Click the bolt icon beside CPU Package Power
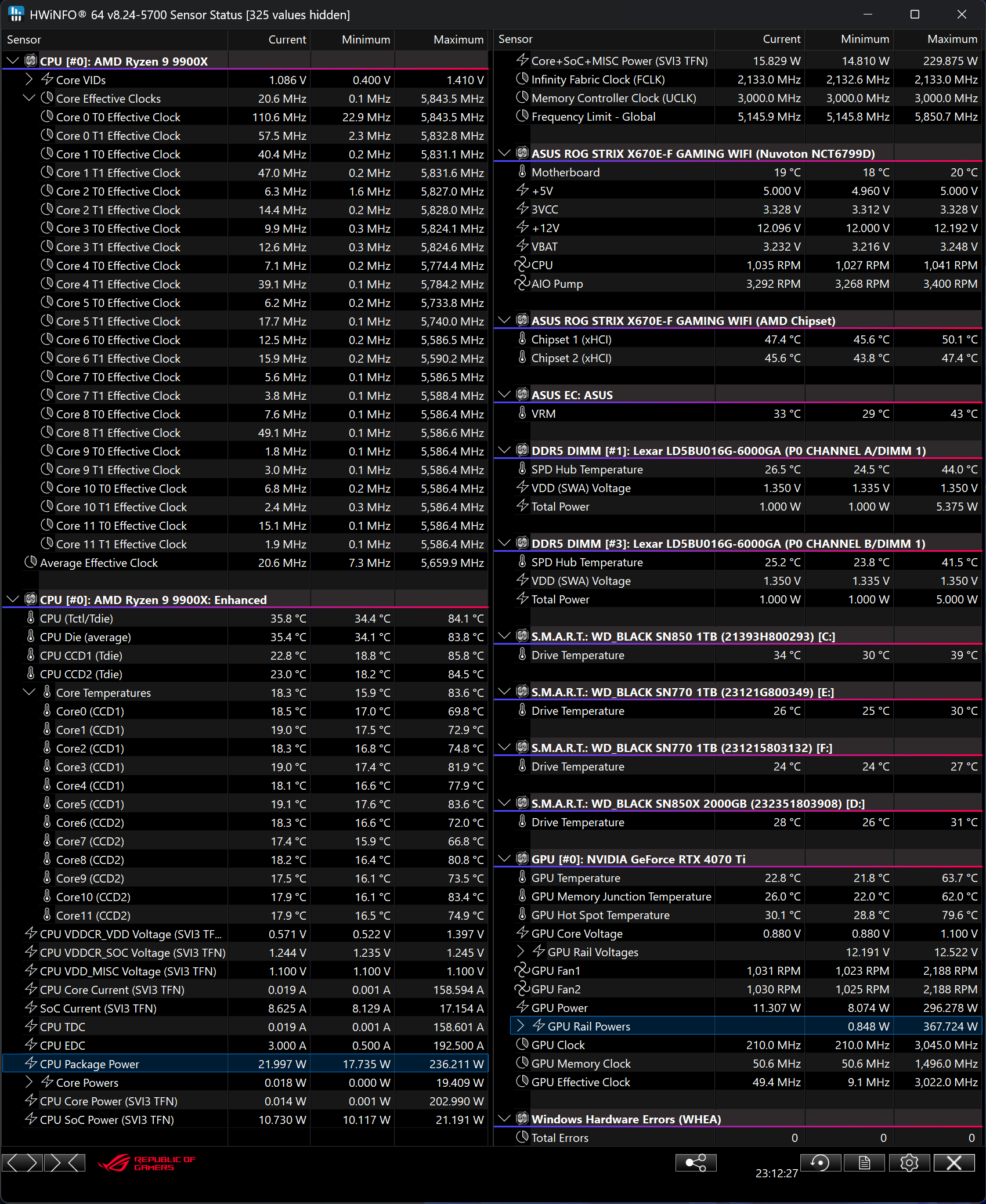 (31, 1064)
